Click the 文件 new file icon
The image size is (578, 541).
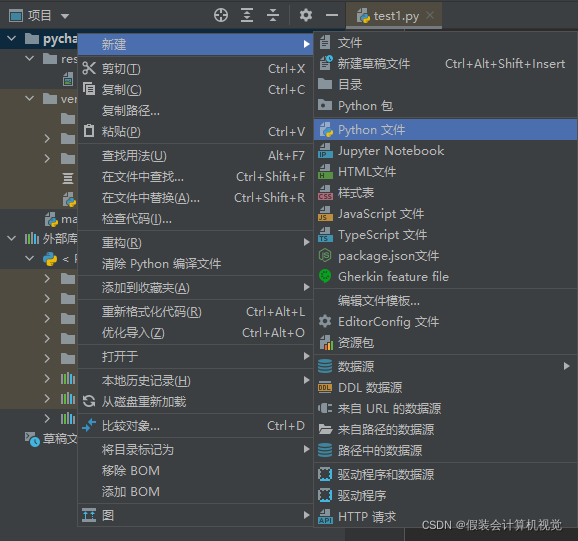pyautogui.click(x=325, y=42)
